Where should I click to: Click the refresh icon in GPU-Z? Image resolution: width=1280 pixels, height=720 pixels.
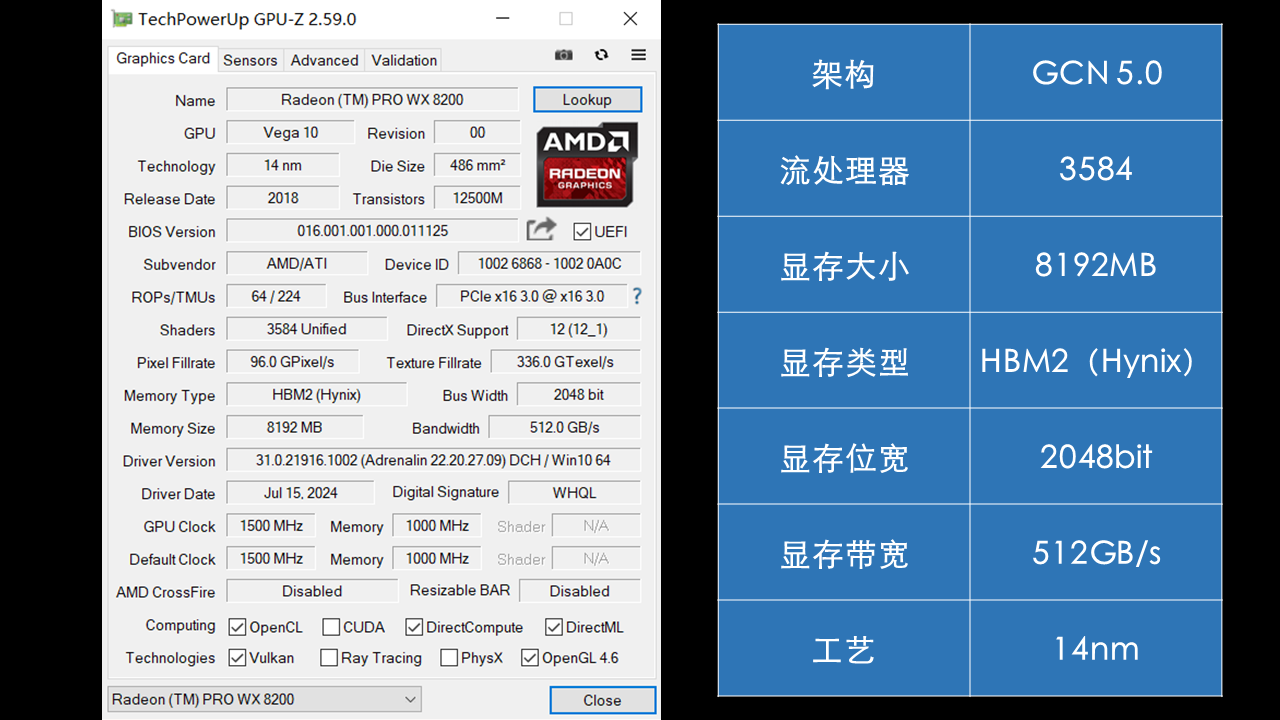[601, 55]
